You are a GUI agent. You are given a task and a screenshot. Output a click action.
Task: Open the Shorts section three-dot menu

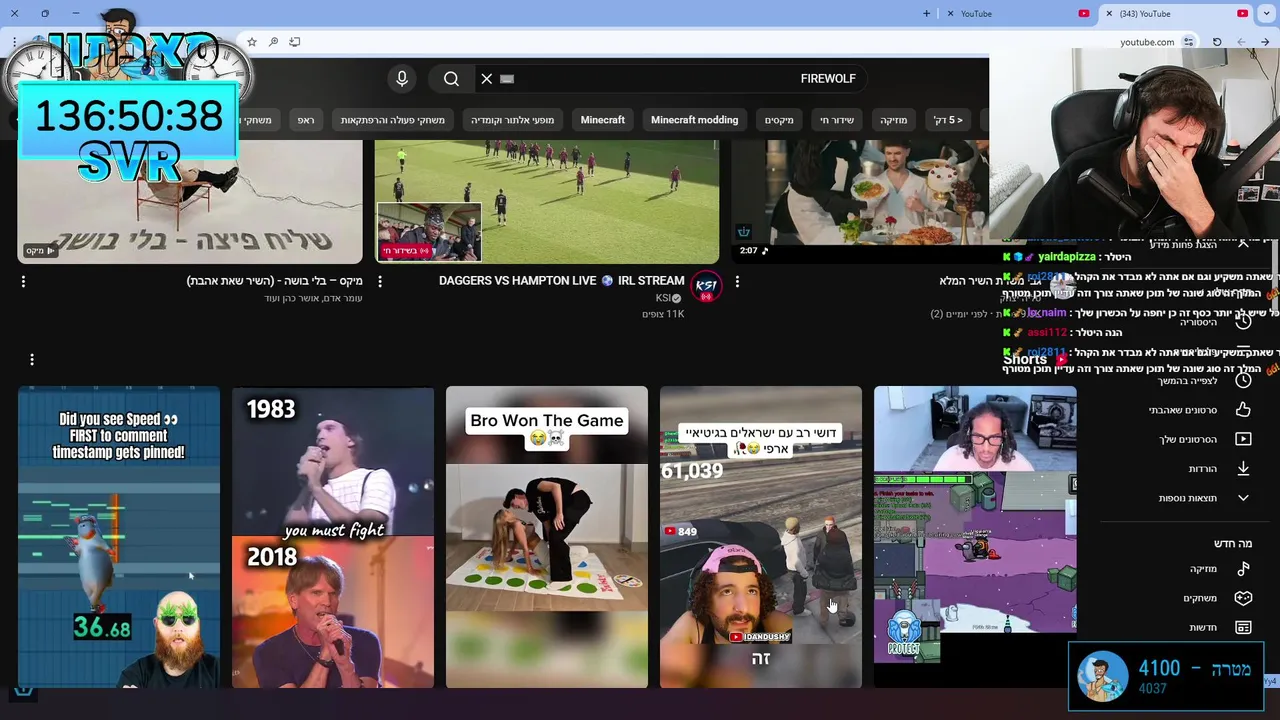coord(32,359)
